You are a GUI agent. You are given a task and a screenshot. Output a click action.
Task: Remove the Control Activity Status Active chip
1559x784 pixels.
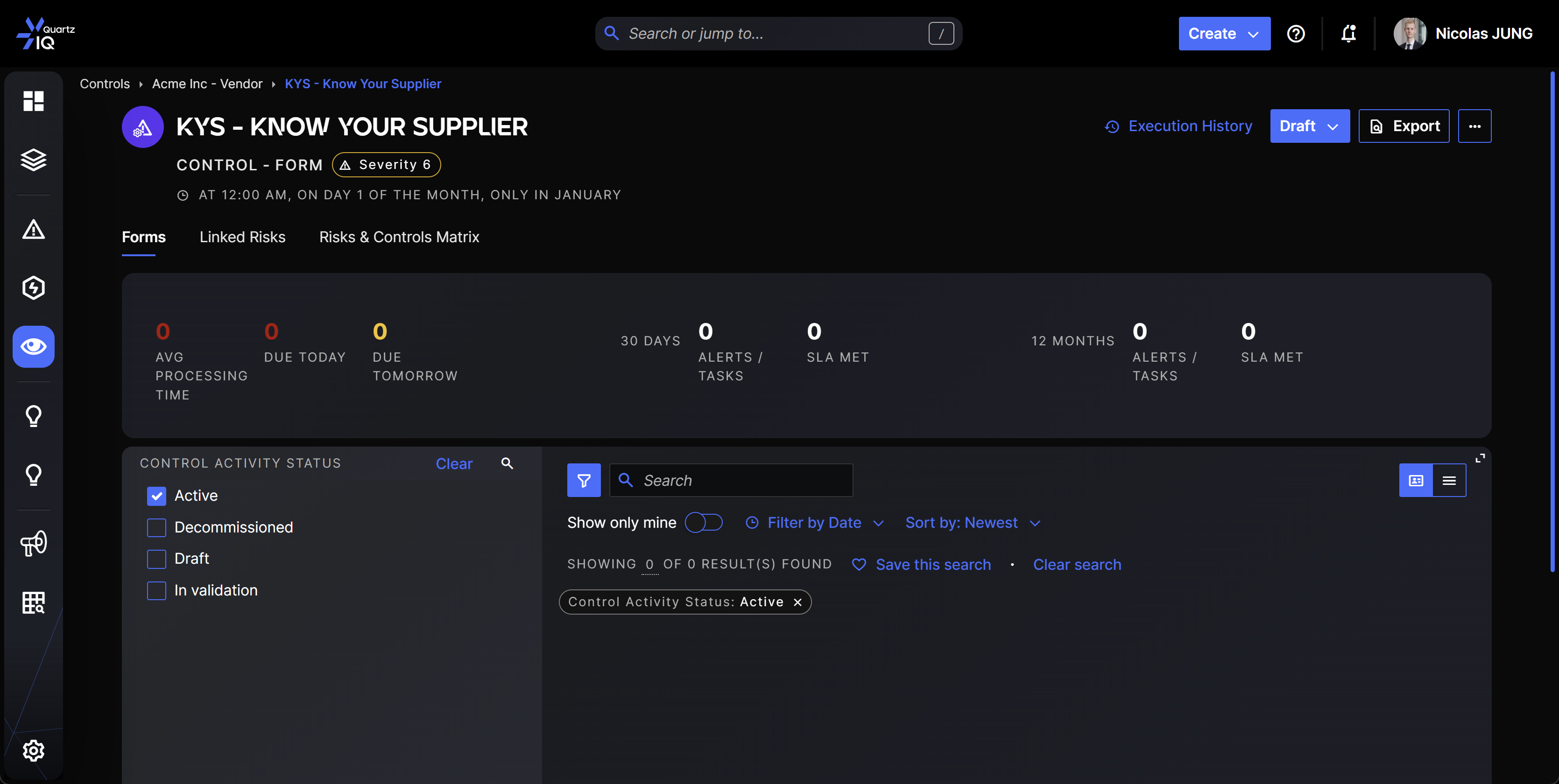point(797,602)
